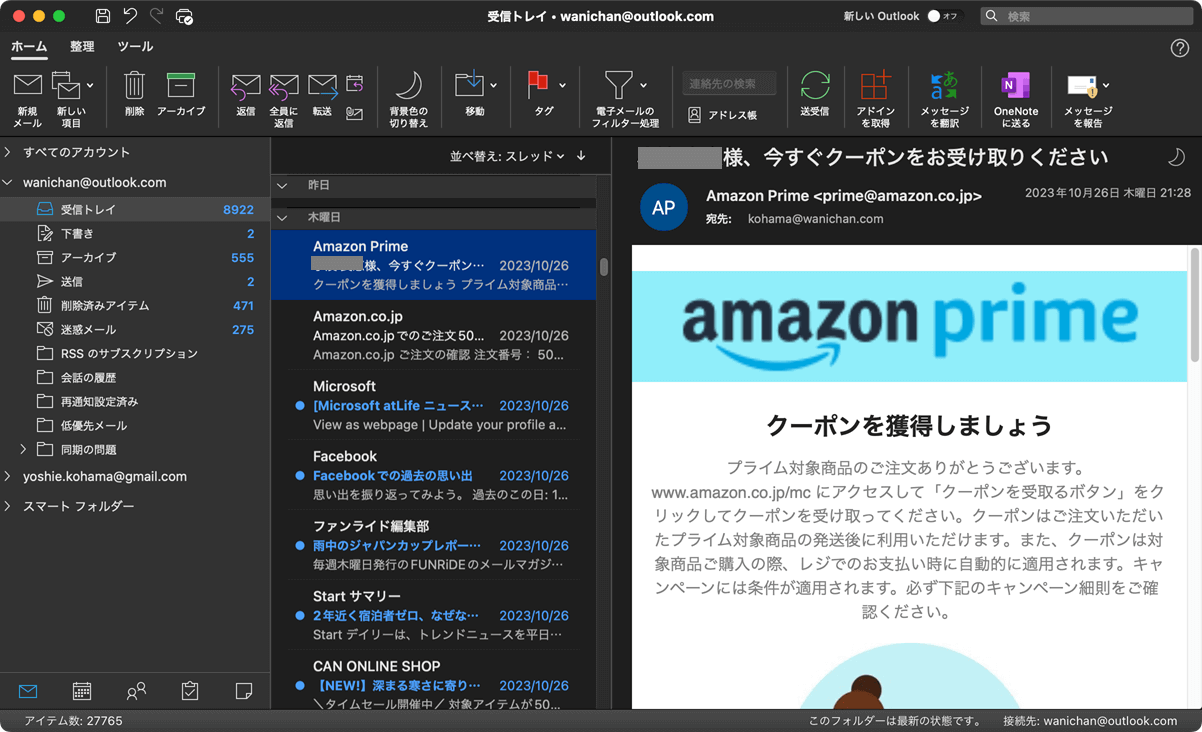
Task: Collapse the wanichan@outlook.com account
Action: [x=8, y=183]
